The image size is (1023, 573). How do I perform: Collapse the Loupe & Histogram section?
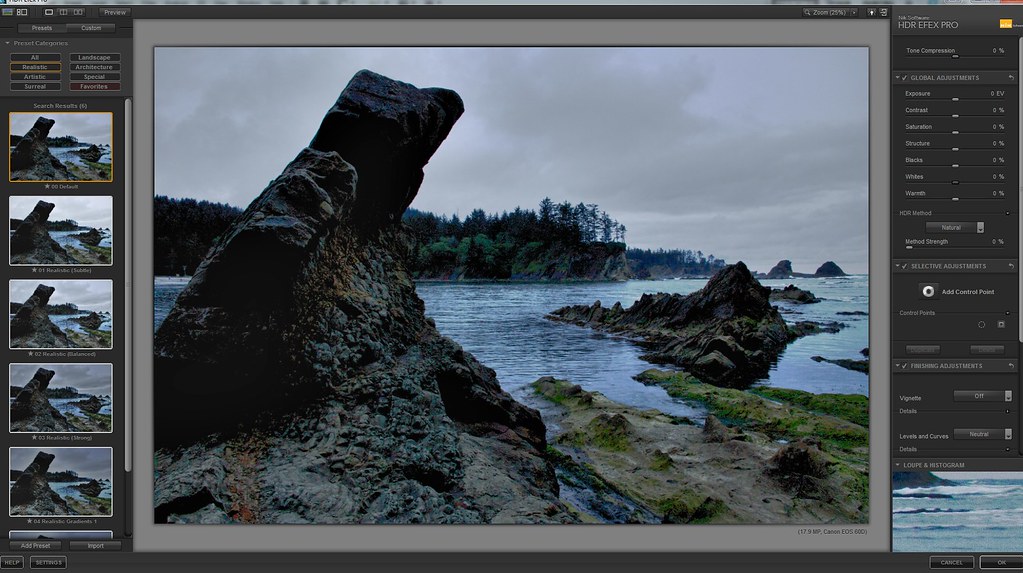pos(898,465)
